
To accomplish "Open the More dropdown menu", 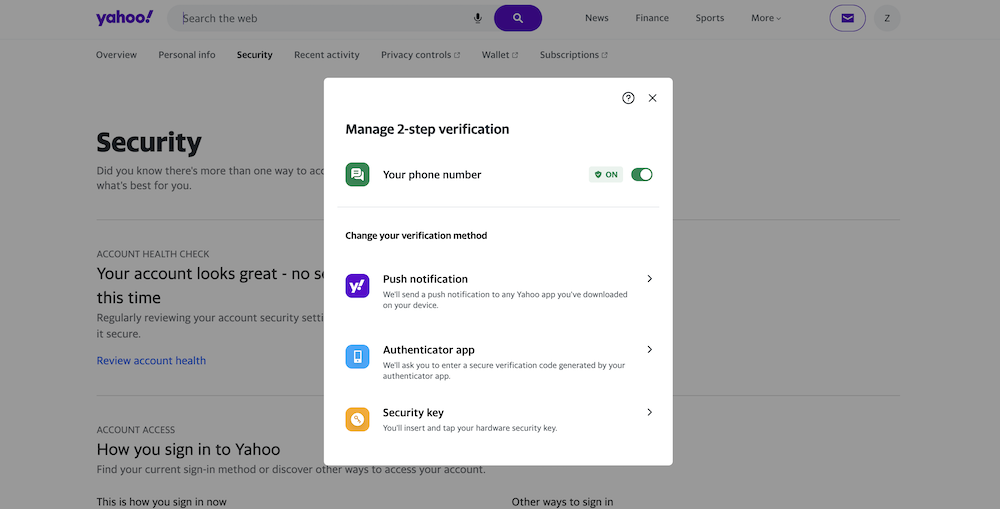I will pos(766,18).
